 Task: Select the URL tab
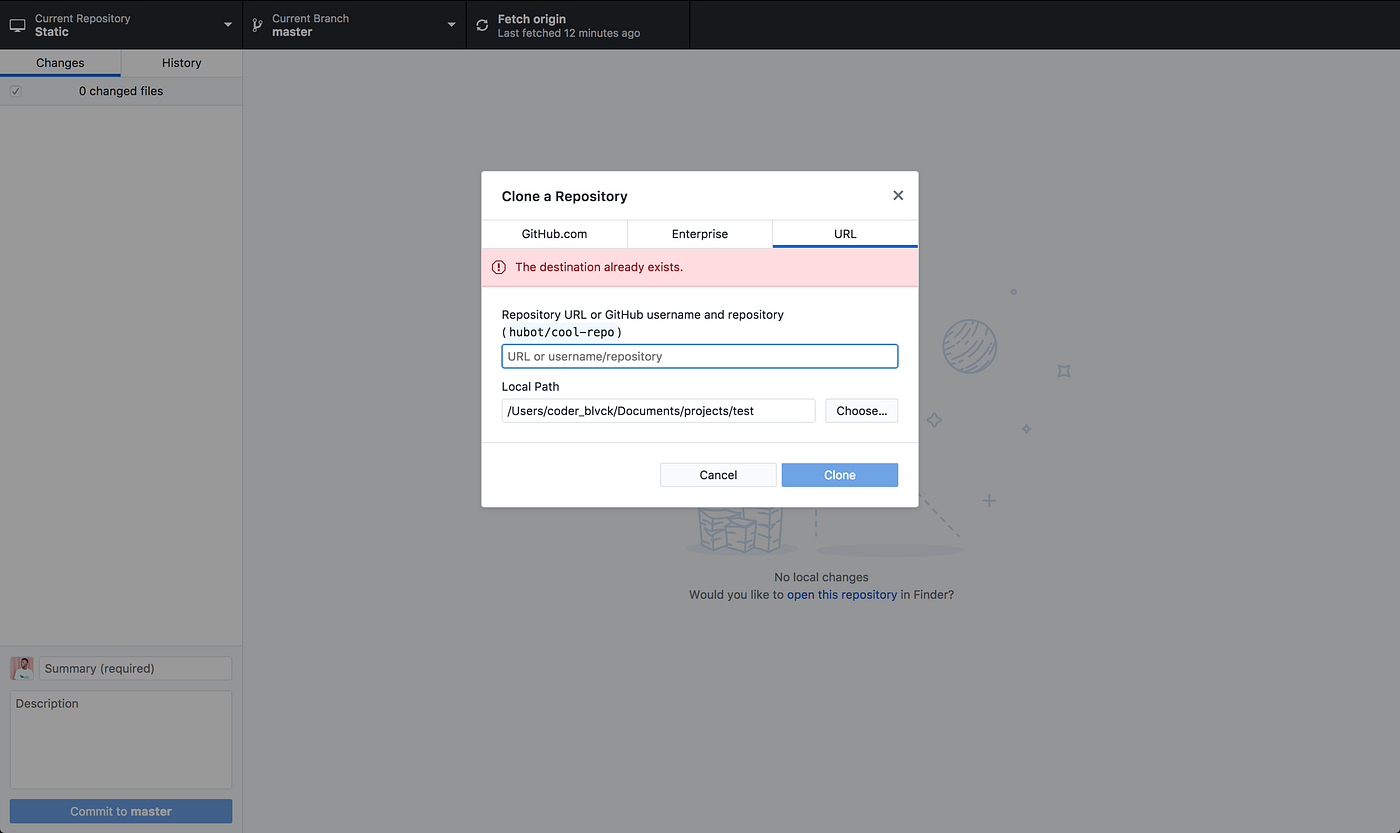(x=844, y=233)
